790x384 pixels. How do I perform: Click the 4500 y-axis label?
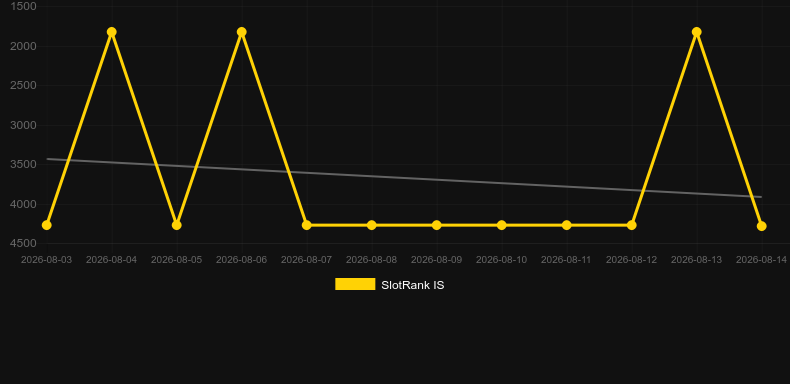23,243
